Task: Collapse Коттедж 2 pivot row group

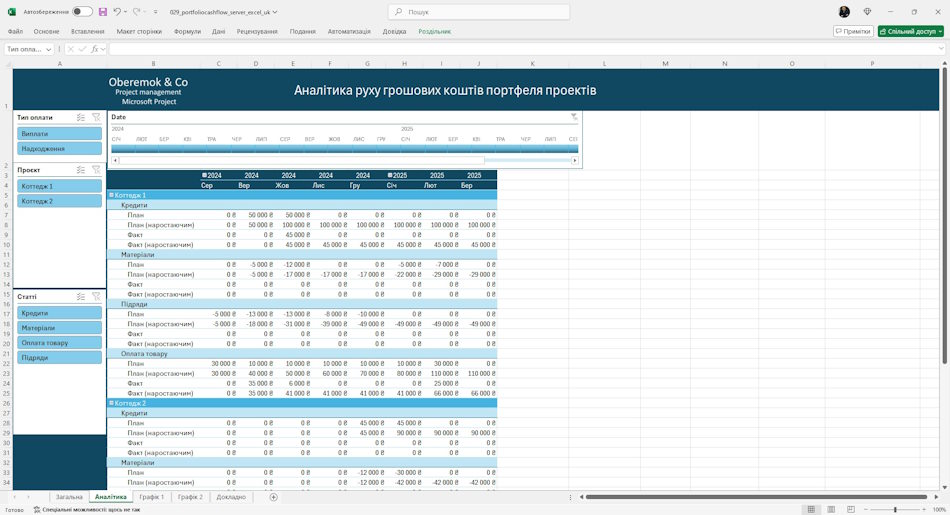Action: pyautogui.click(x=111, y=403)
